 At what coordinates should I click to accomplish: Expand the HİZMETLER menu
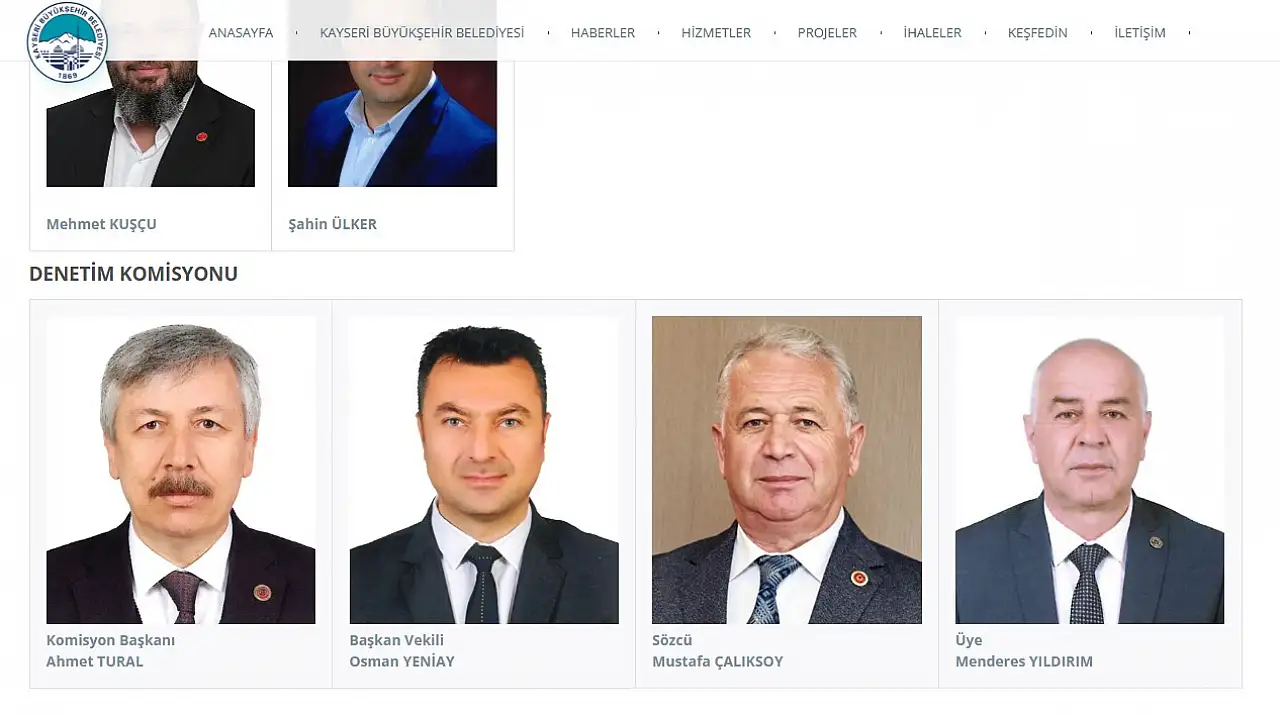click(716, 33)
